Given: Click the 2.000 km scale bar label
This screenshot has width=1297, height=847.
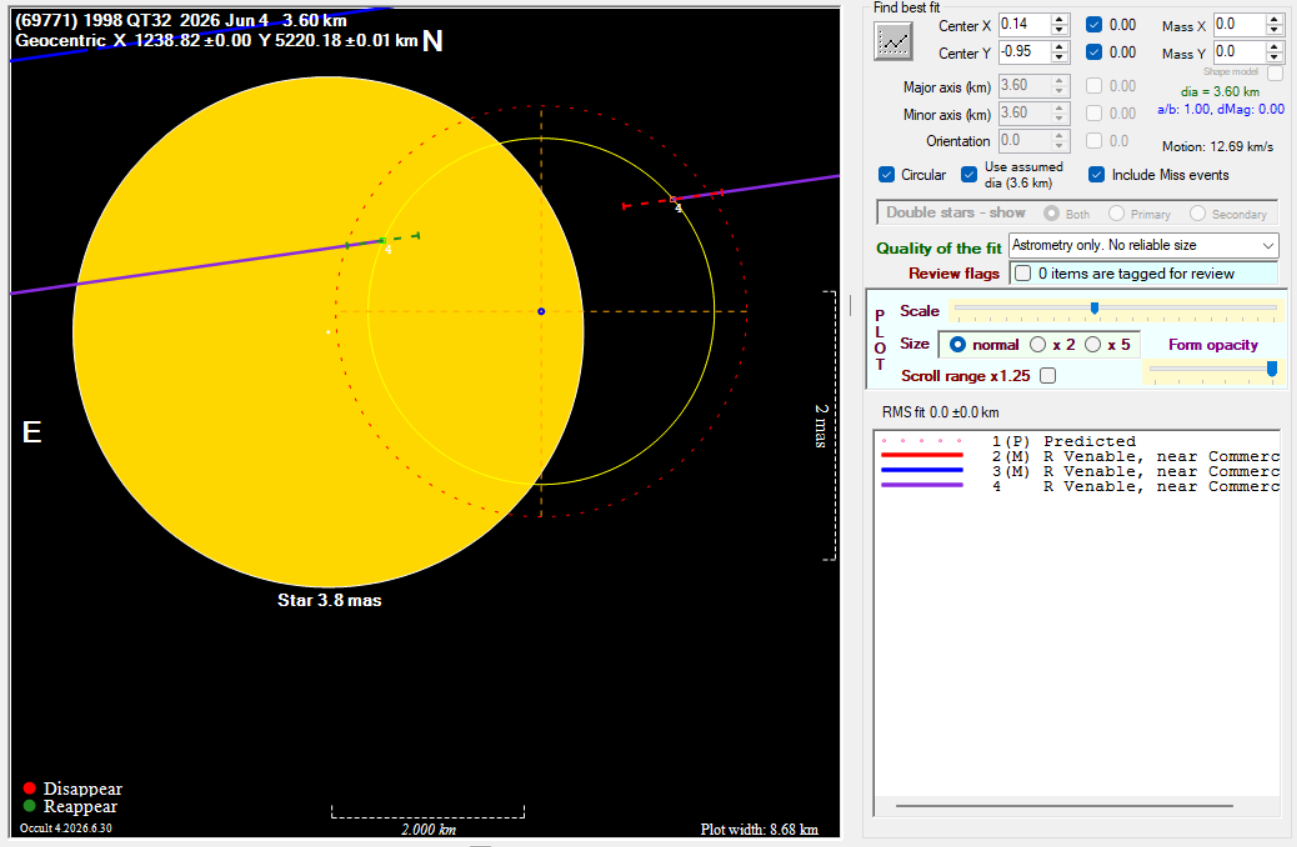Looking at the screenshot, I should 428,829.
